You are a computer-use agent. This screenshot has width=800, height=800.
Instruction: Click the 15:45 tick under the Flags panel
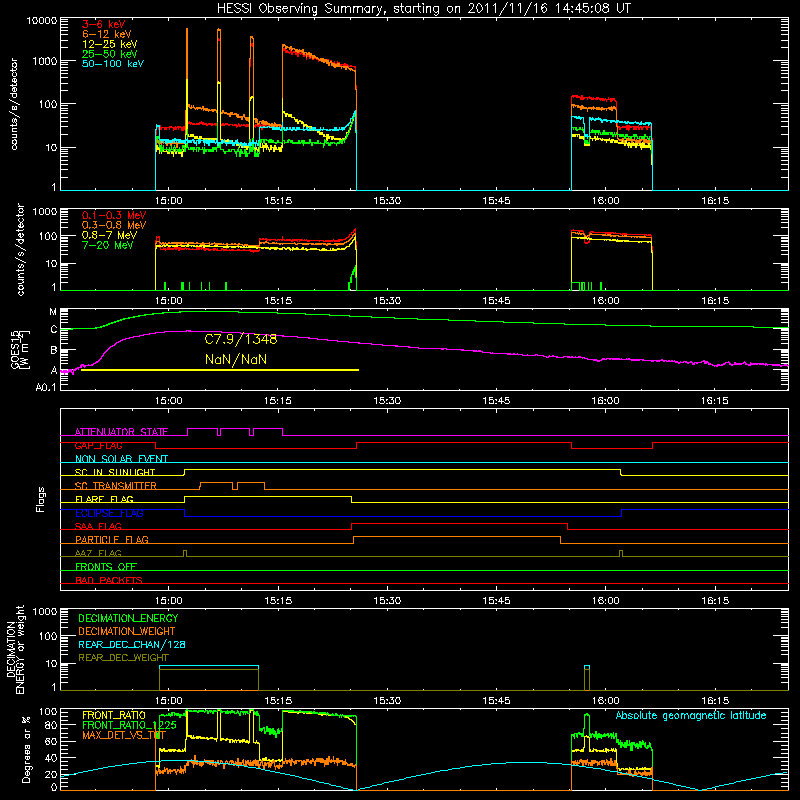[496, 601]
